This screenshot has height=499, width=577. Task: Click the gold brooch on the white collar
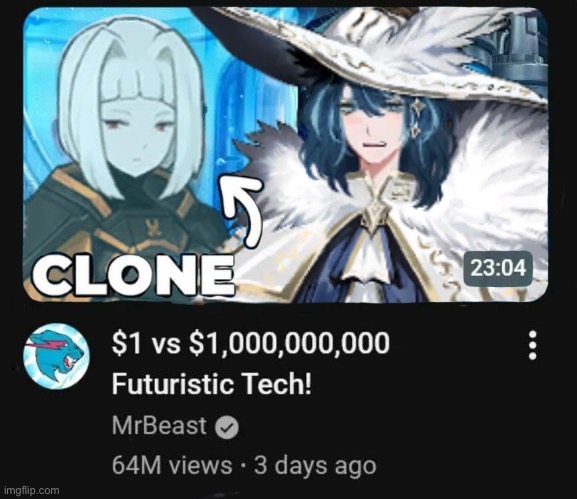tap(376, 215)
